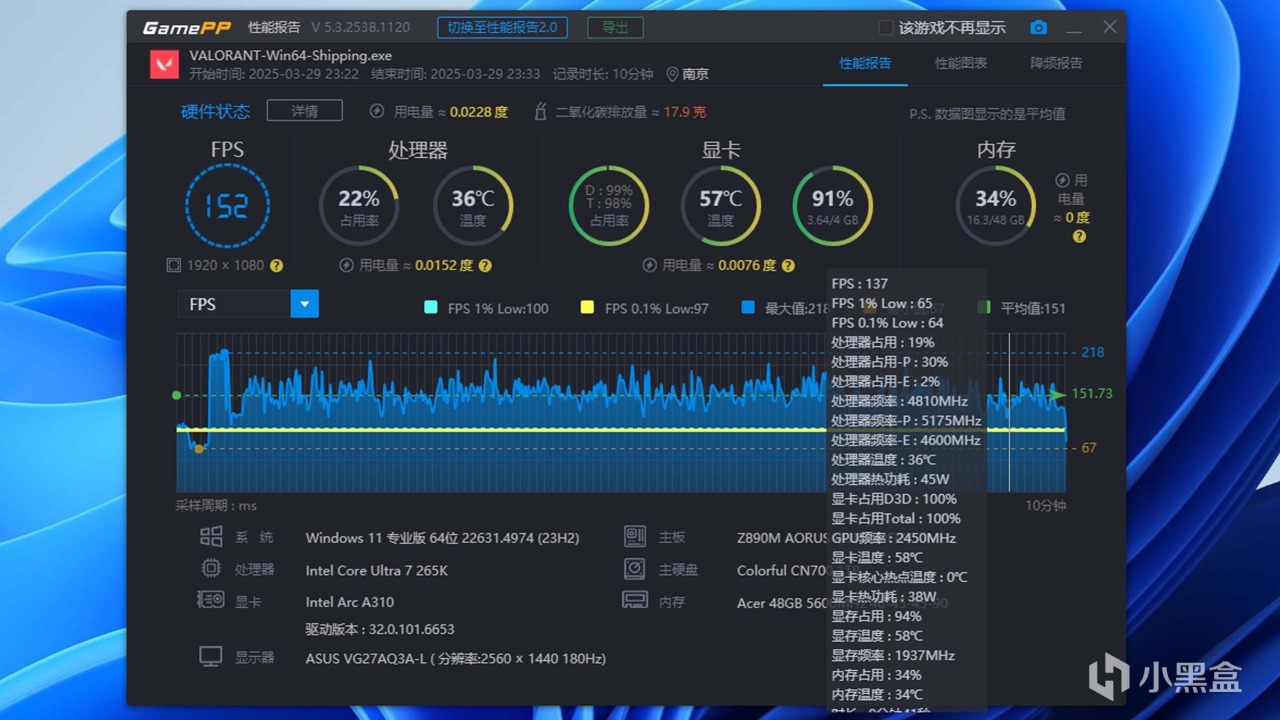Screen dimensions: 1280x720
Task: Click the GamePP logo
Action: [185, 27]
